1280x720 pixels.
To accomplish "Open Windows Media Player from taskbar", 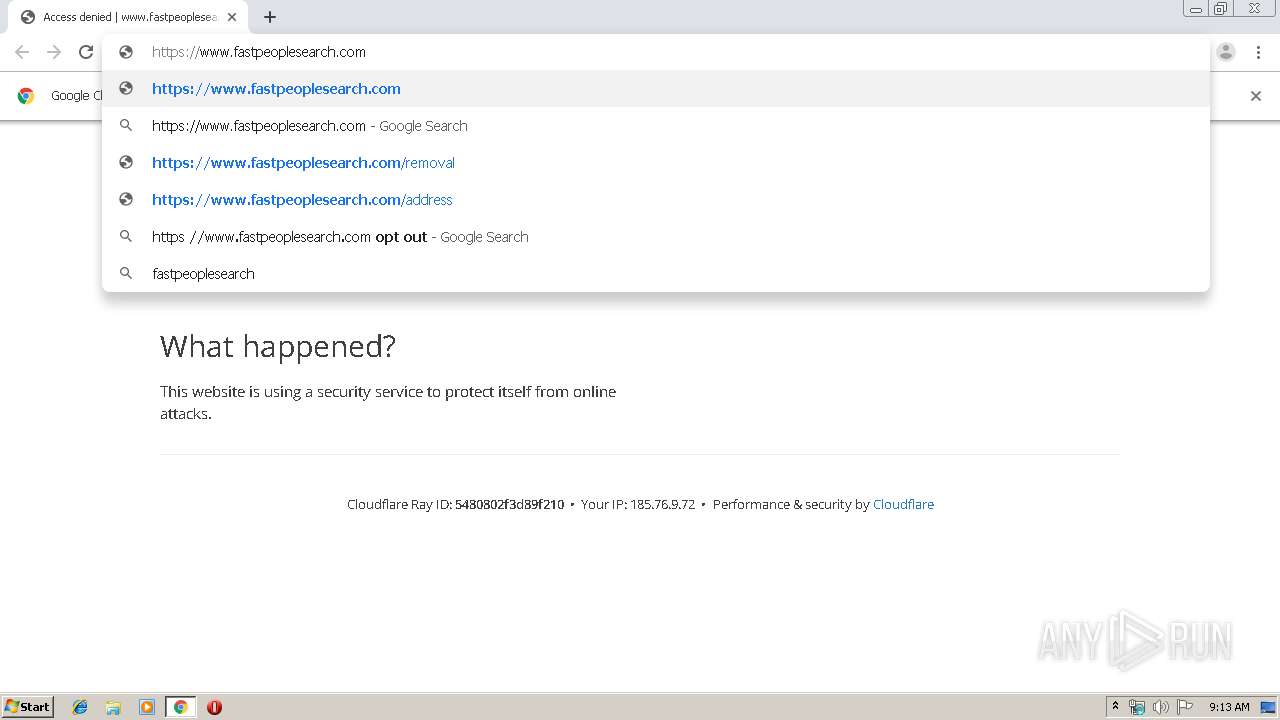I will point(147,707).
